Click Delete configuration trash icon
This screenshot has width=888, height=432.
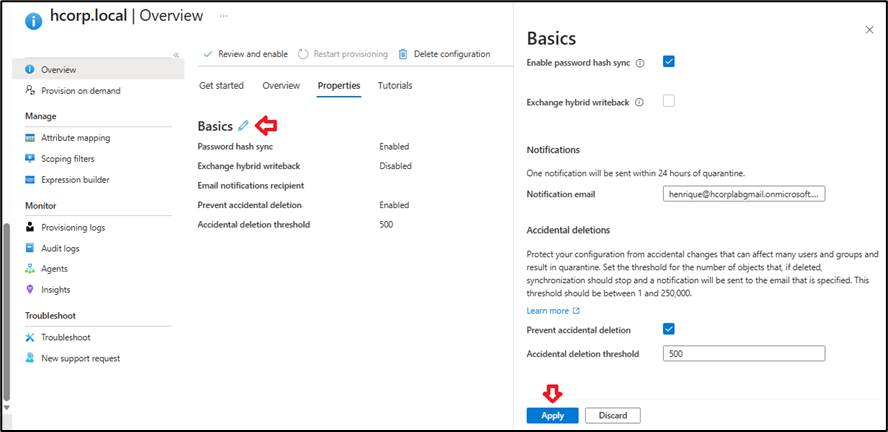pos(403,54)
